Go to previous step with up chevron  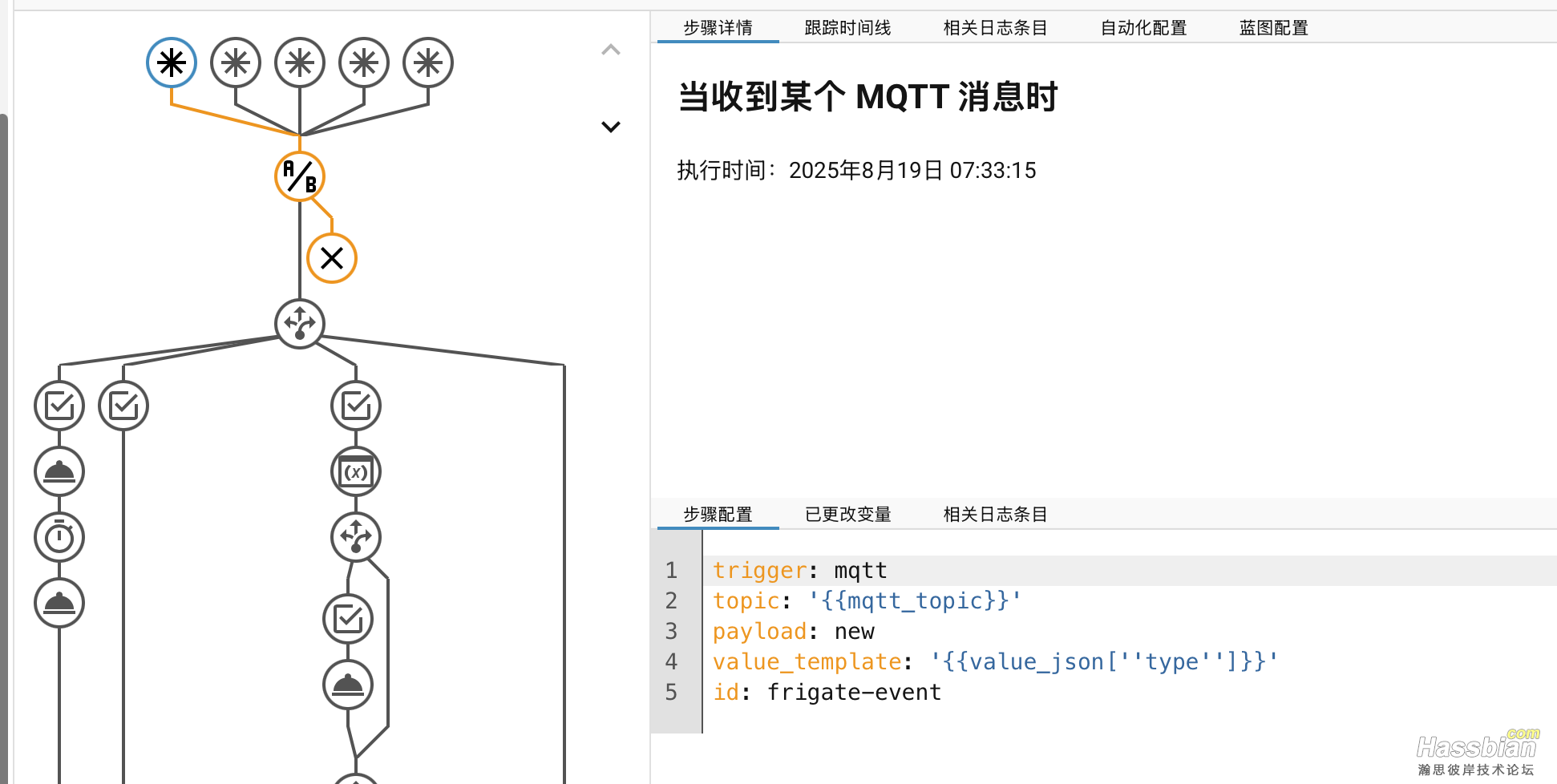coord(611,50)
